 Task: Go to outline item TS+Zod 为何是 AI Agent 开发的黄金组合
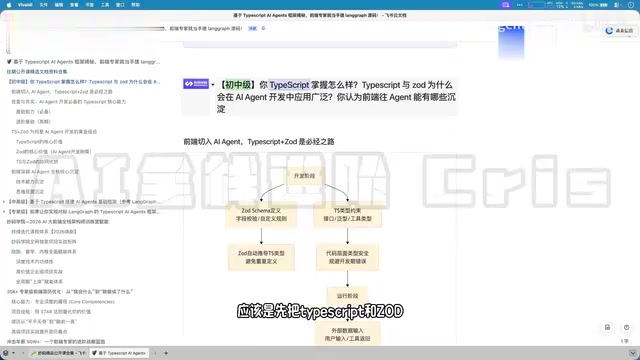coord(54,131)
